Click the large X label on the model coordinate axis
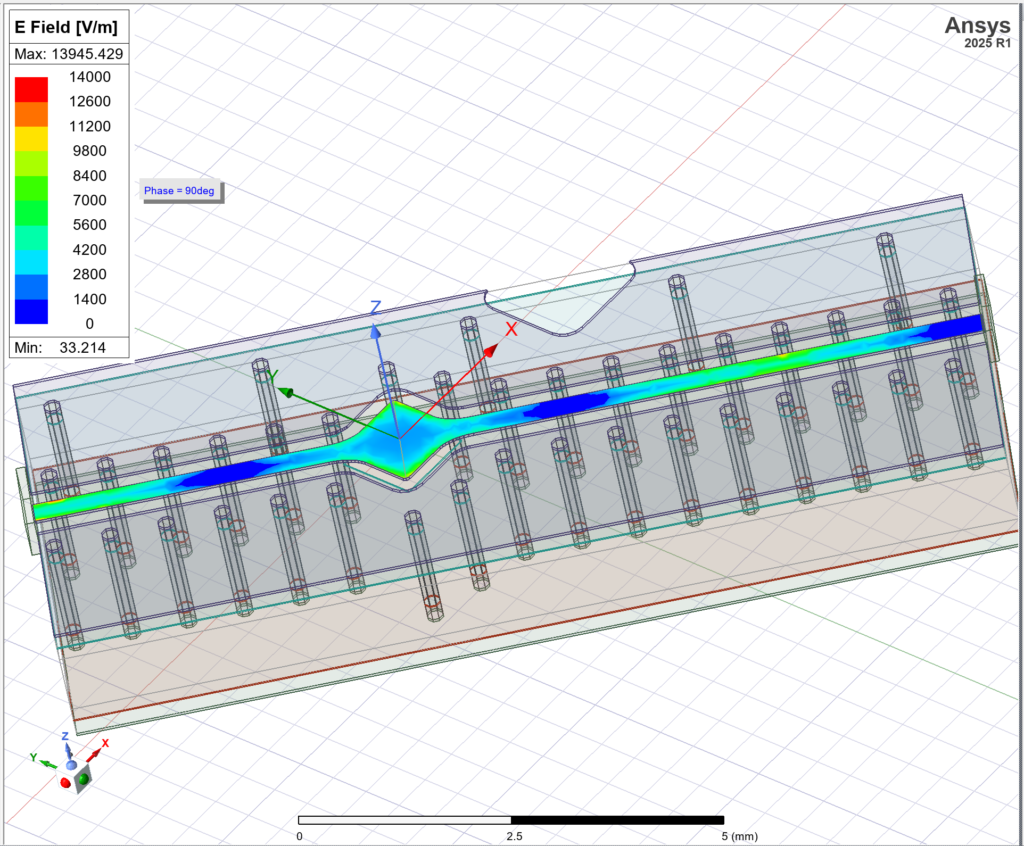The height and width of the screenshot is (846, 1024). pyautogui.click(x=511, y=329)
